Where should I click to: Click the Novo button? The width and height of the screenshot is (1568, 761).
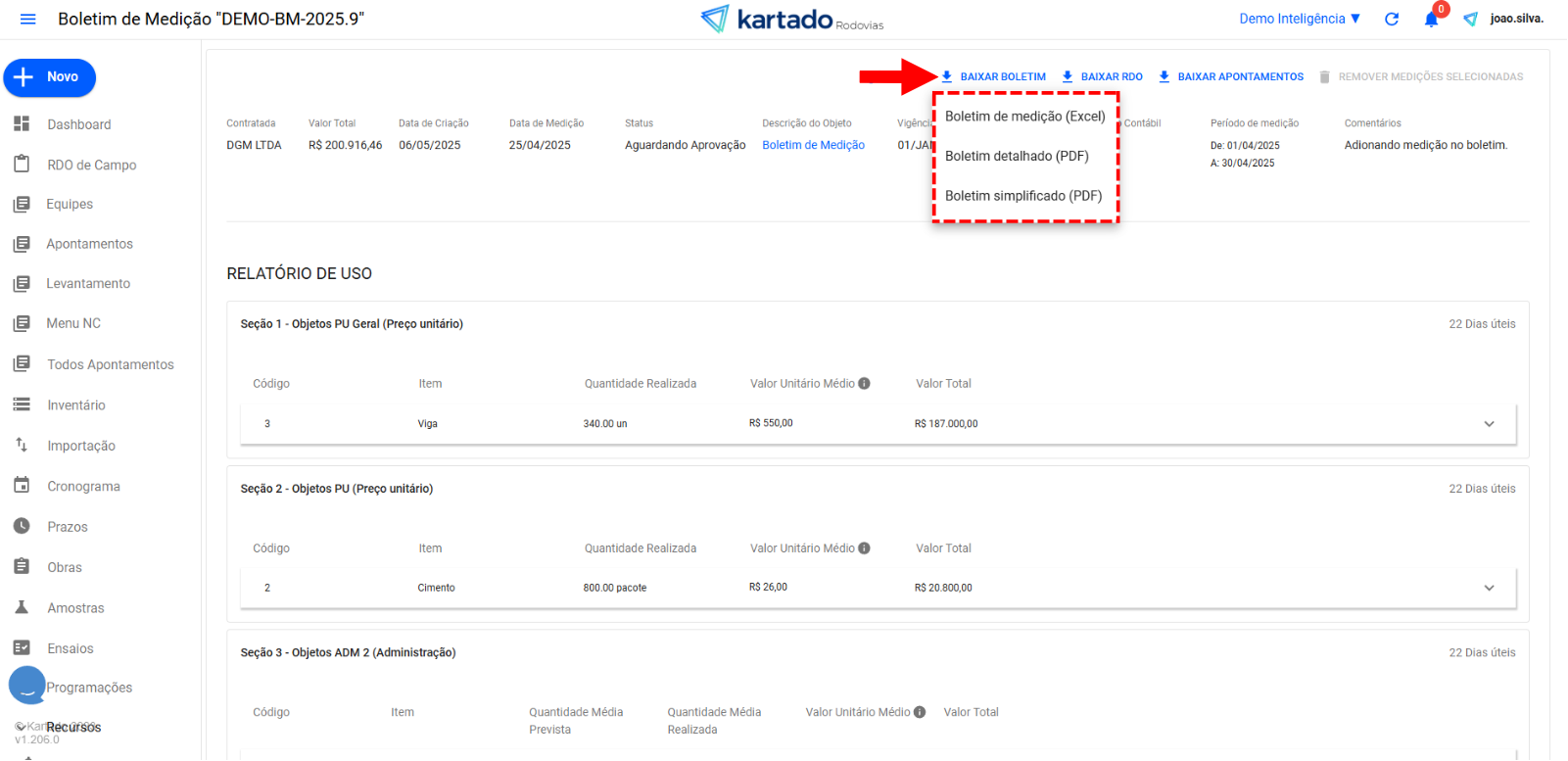pos(50,77)
